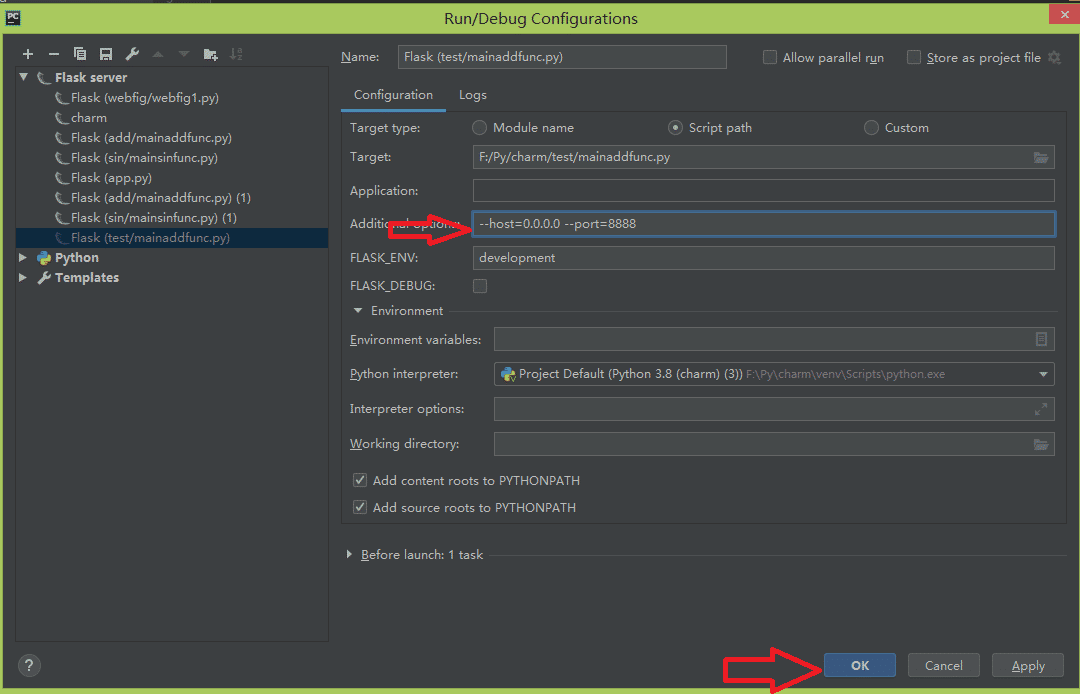The width and height of the screenshot is (1080, 694).
Task: Click the Environment variables edit icon
Action: 1041,340
